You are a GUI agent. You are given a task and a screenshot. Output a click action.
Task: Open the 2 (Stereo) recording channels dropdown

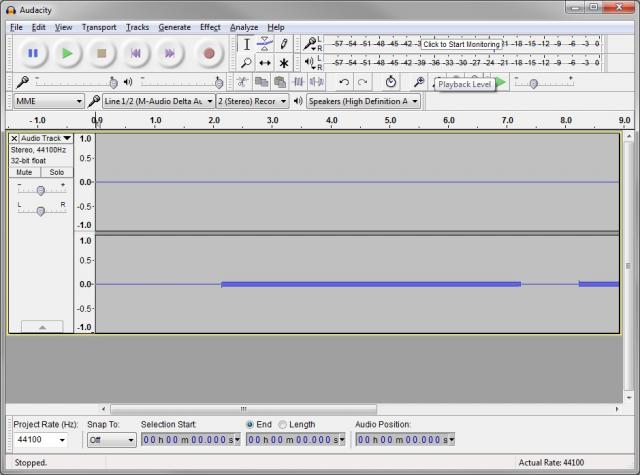pyautogui.click(x=253, y=101)
